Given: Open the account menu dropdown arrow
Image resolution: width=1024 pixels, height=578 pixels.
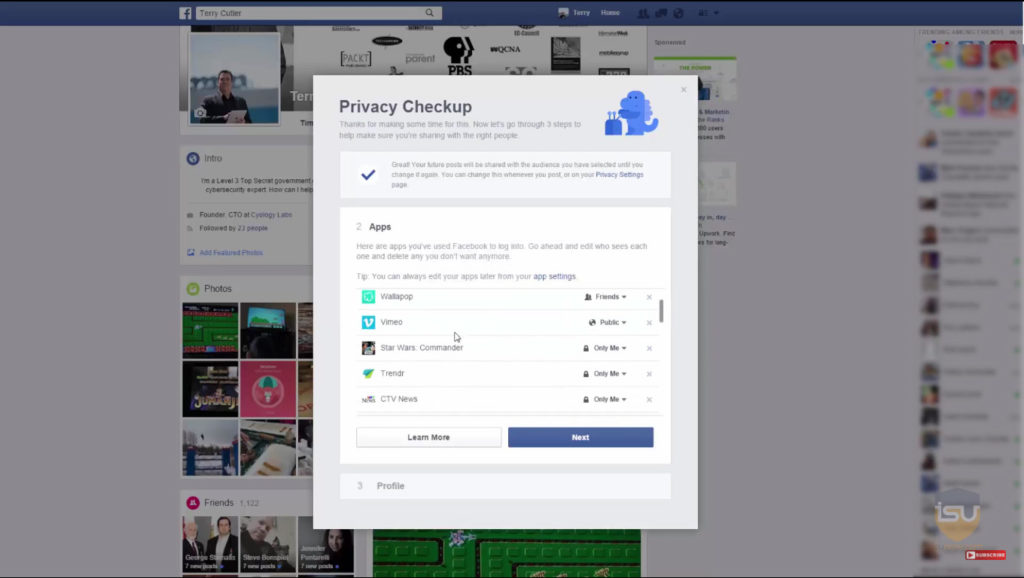Looking at the screenshot, I should pos(716,13).
